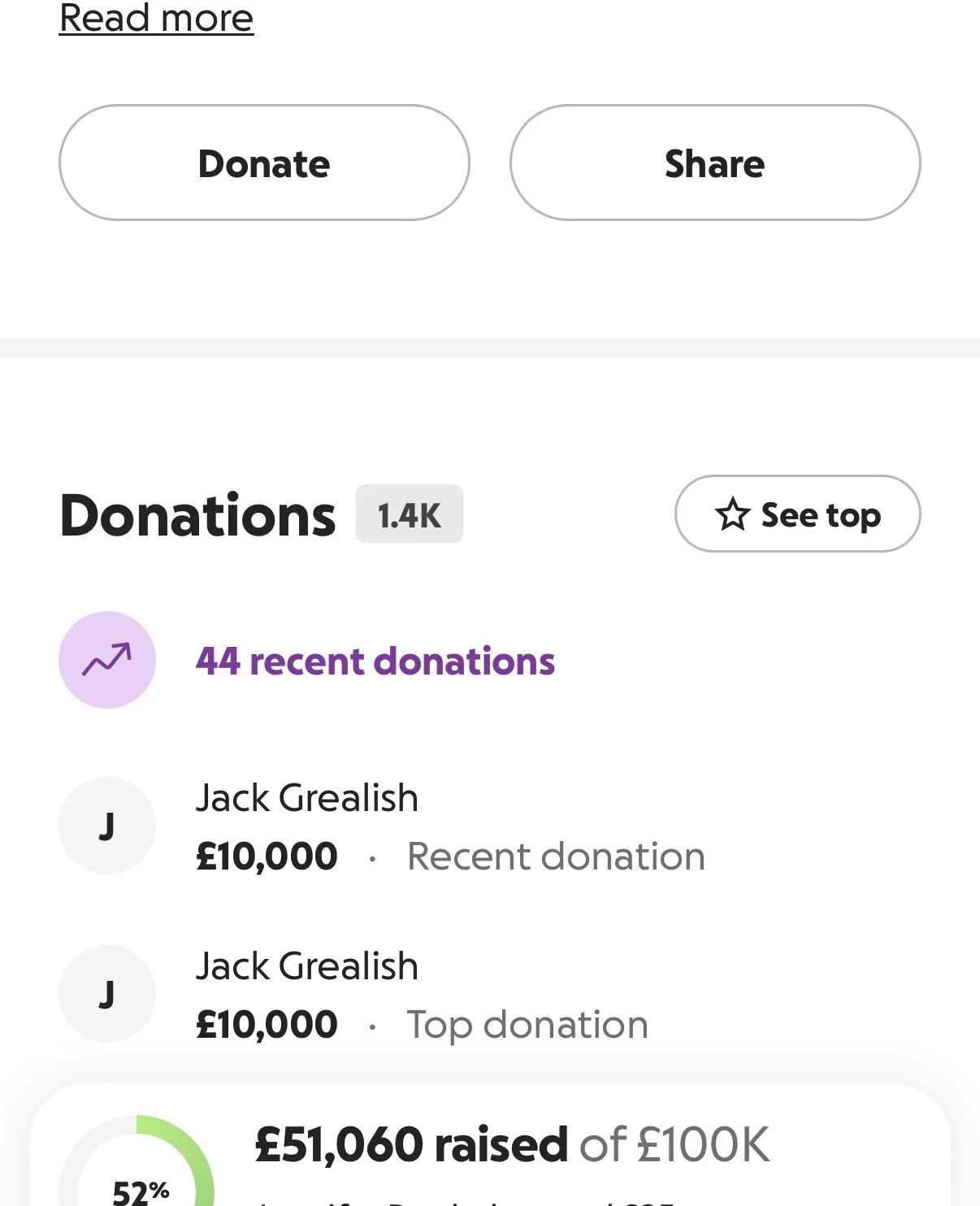Select the Donations heading
Viewport: 980px width, 1206px height.
(x=197, y=515)
